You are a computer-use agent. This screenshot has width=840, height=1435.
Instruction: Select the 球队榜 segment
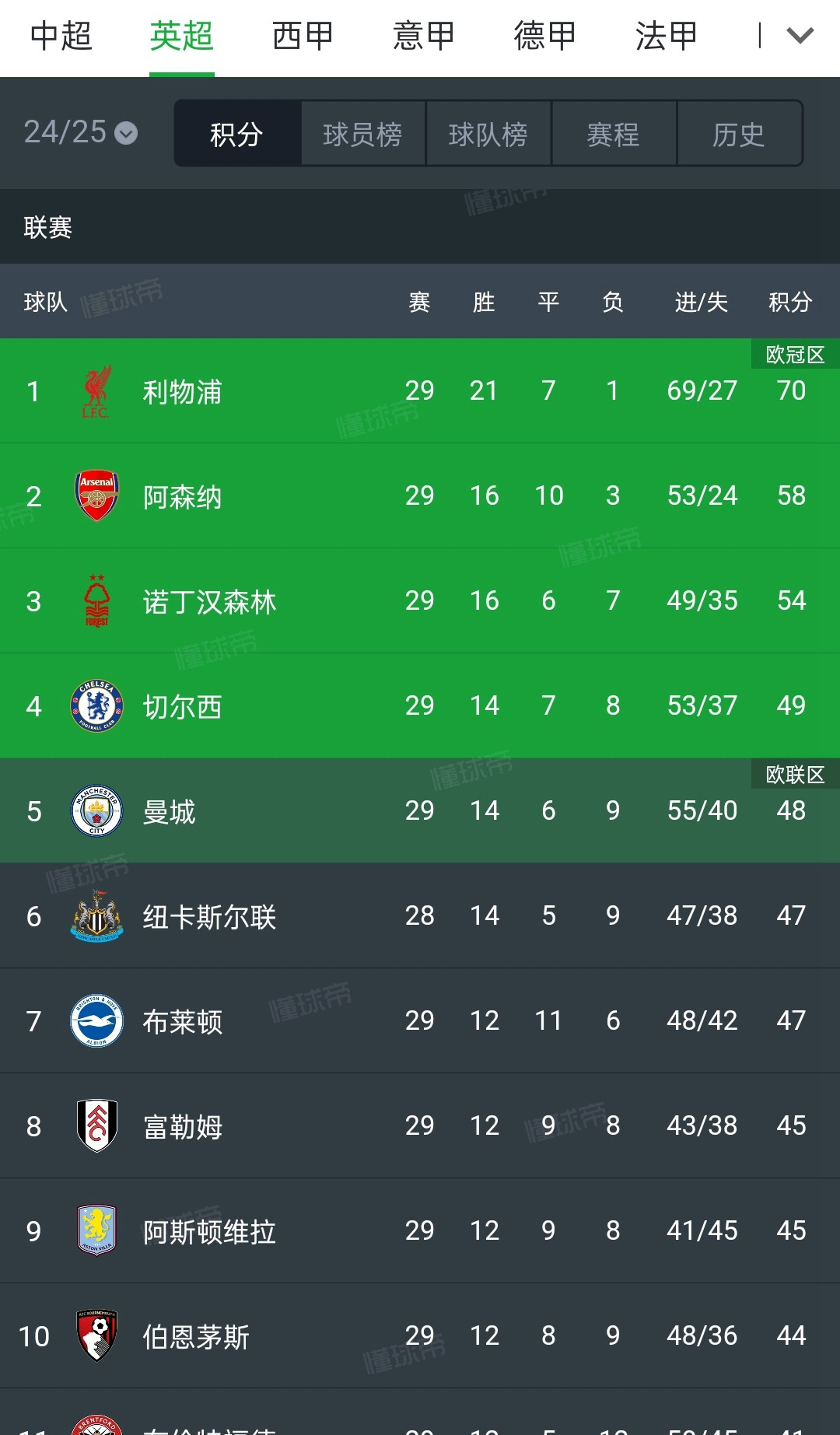tap(488, 134)
